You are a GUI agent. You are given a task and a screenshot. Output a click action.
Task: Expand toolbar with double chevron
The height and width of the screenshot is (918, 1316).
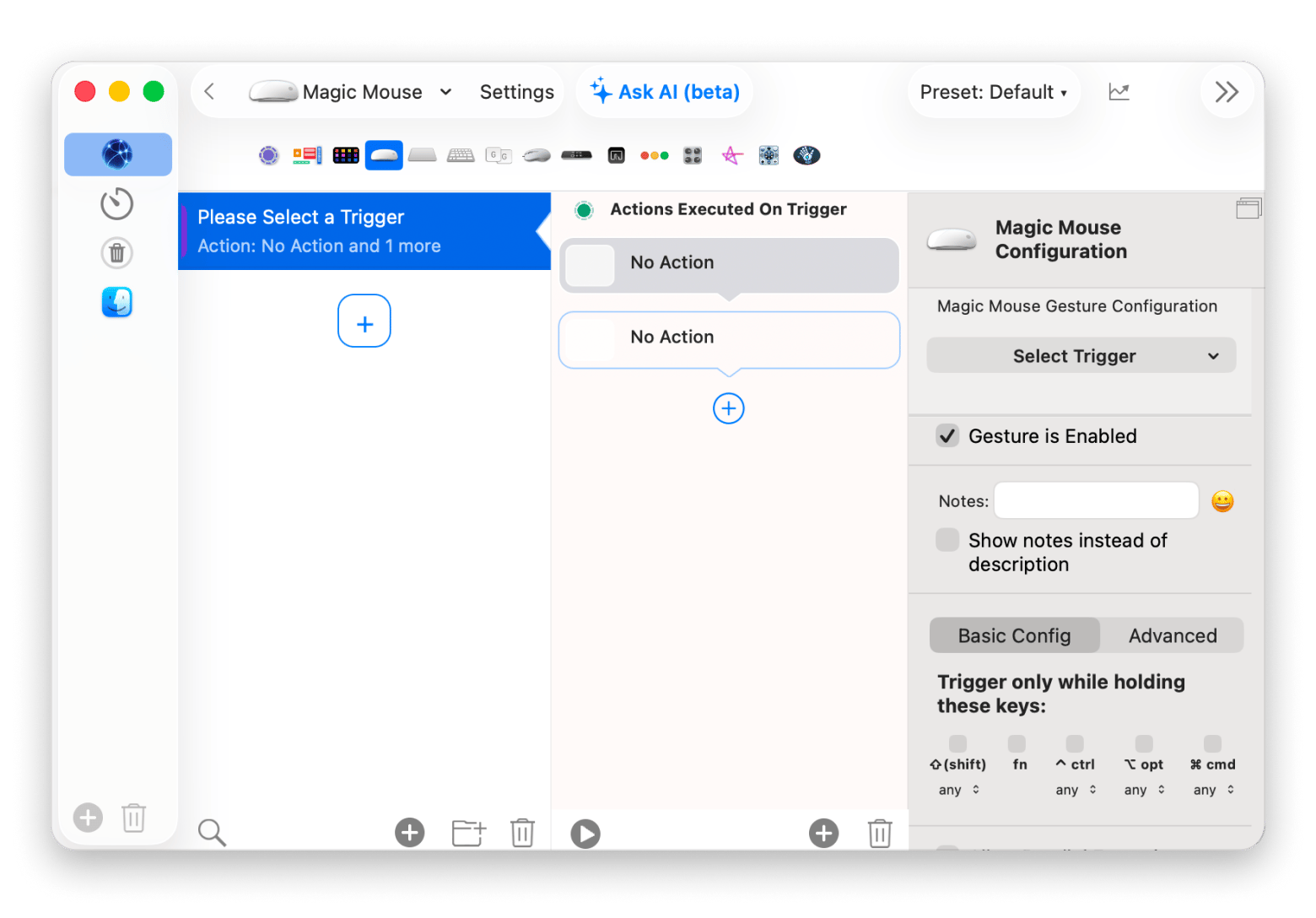click(1227, 91)
